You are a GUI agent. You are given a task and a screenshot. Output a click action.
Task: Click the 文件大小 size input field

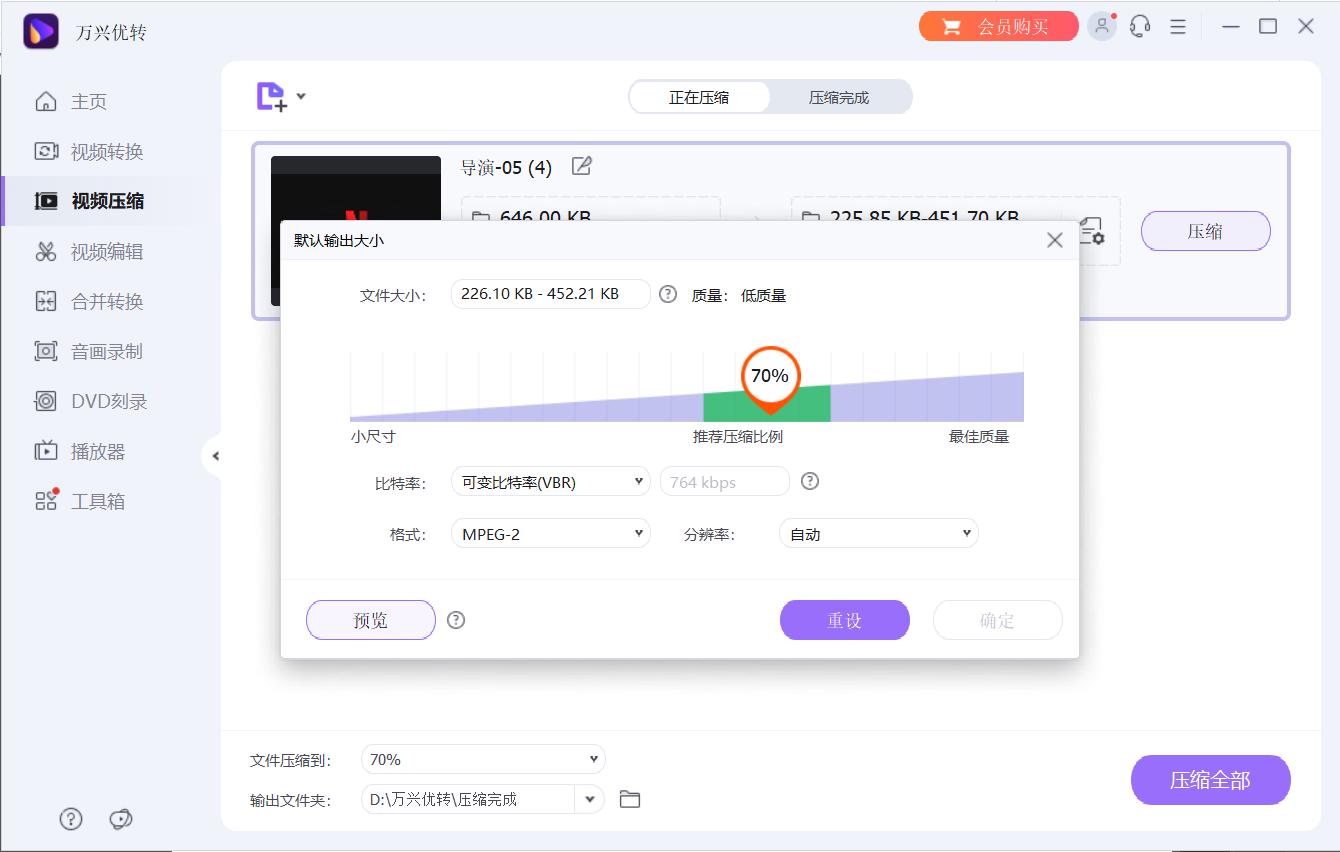pyautogui.click(x=550, y=294)
